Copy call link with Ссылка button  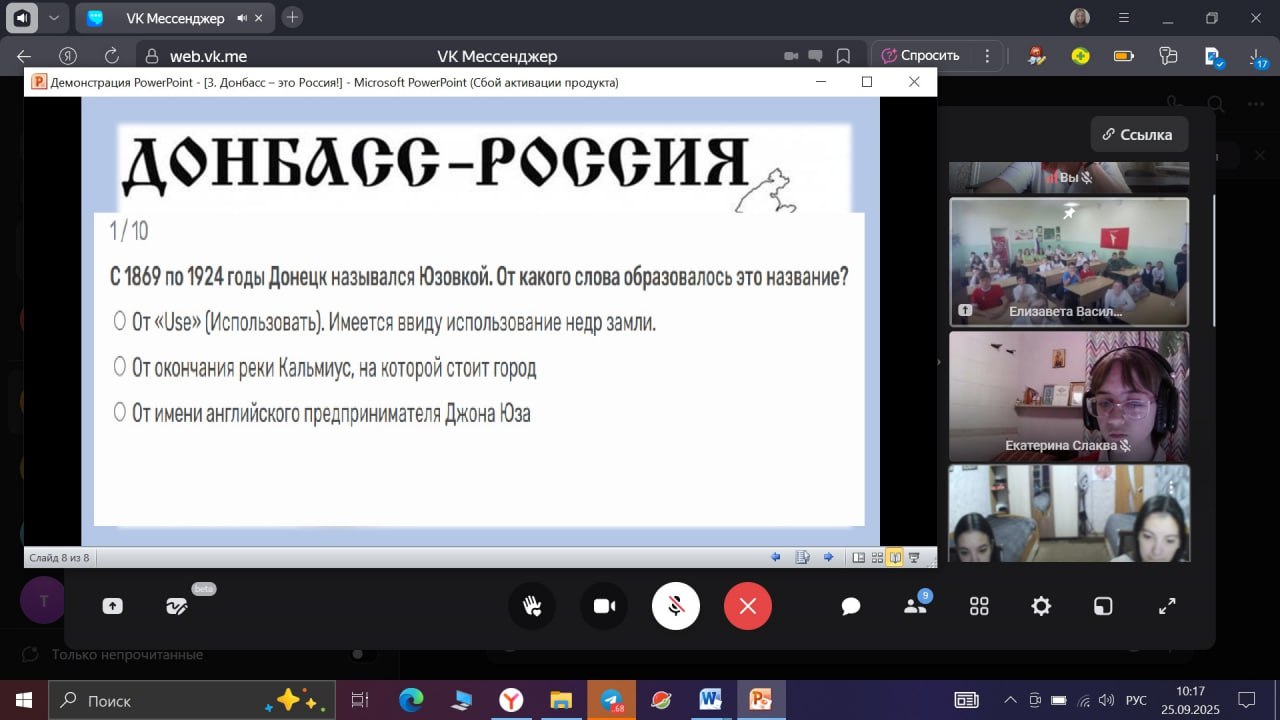1139,134
